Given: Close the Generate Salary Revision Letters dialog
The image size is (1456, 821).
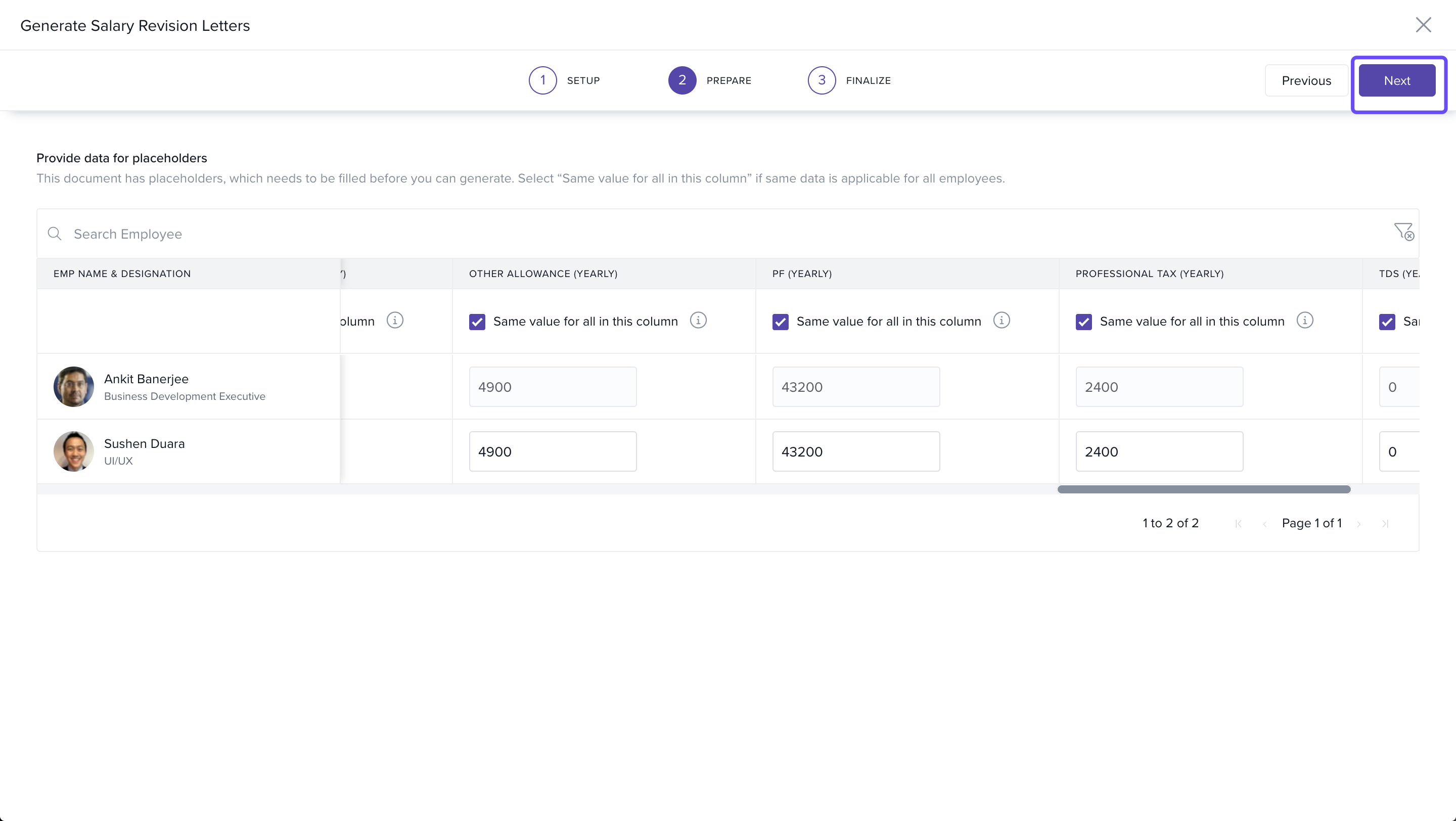Looking at the screenshot, I should [1423, 25].
